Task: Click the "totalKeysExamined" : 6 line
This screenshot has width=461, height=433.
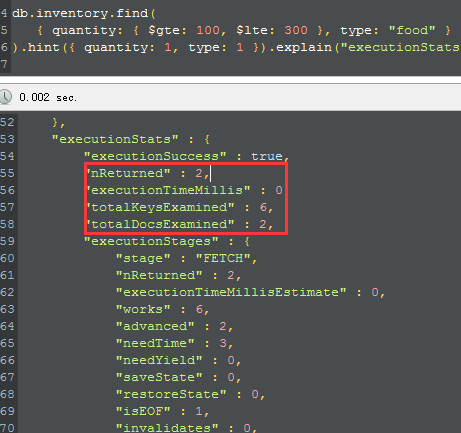Action: 180,207
